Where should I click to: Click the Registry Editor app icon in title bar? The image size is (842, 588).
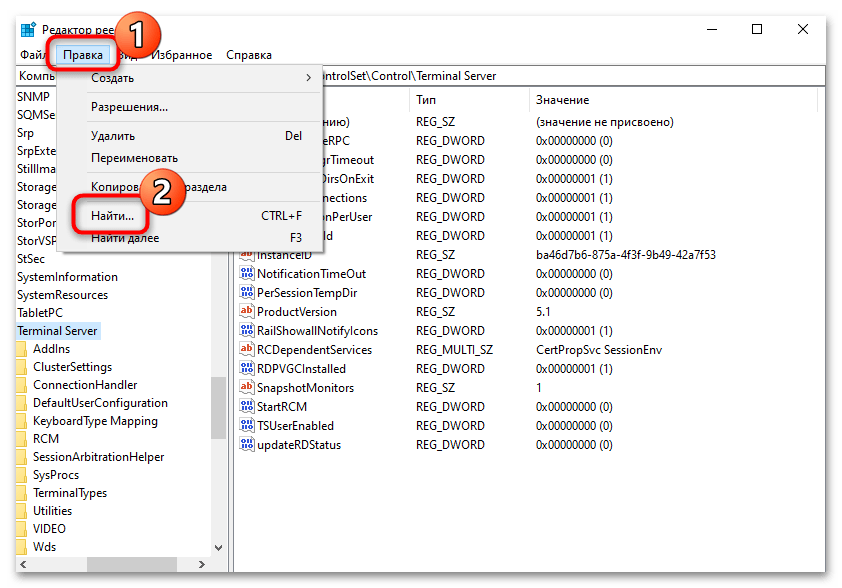[28, 30]
